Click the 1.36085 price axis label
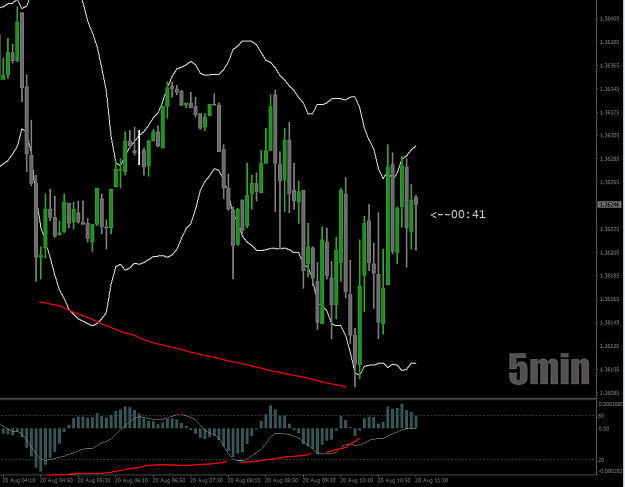Image resolution: width=625 pixels, height=487 pixels. pos(610,393)
